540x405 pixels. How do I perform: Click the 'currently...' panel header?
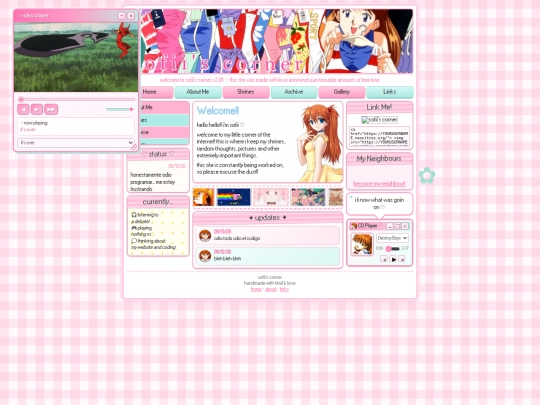(x=158, y=202)
